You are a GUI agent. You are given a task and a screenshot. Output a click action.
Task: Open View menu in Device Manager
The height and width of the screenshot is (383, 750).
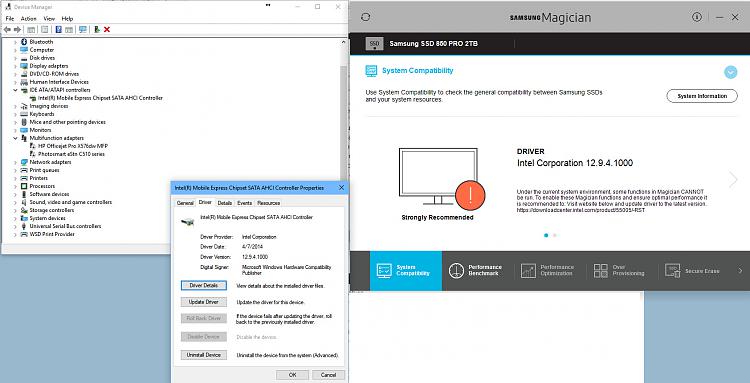pyautogui.click(x=49, y=19)
